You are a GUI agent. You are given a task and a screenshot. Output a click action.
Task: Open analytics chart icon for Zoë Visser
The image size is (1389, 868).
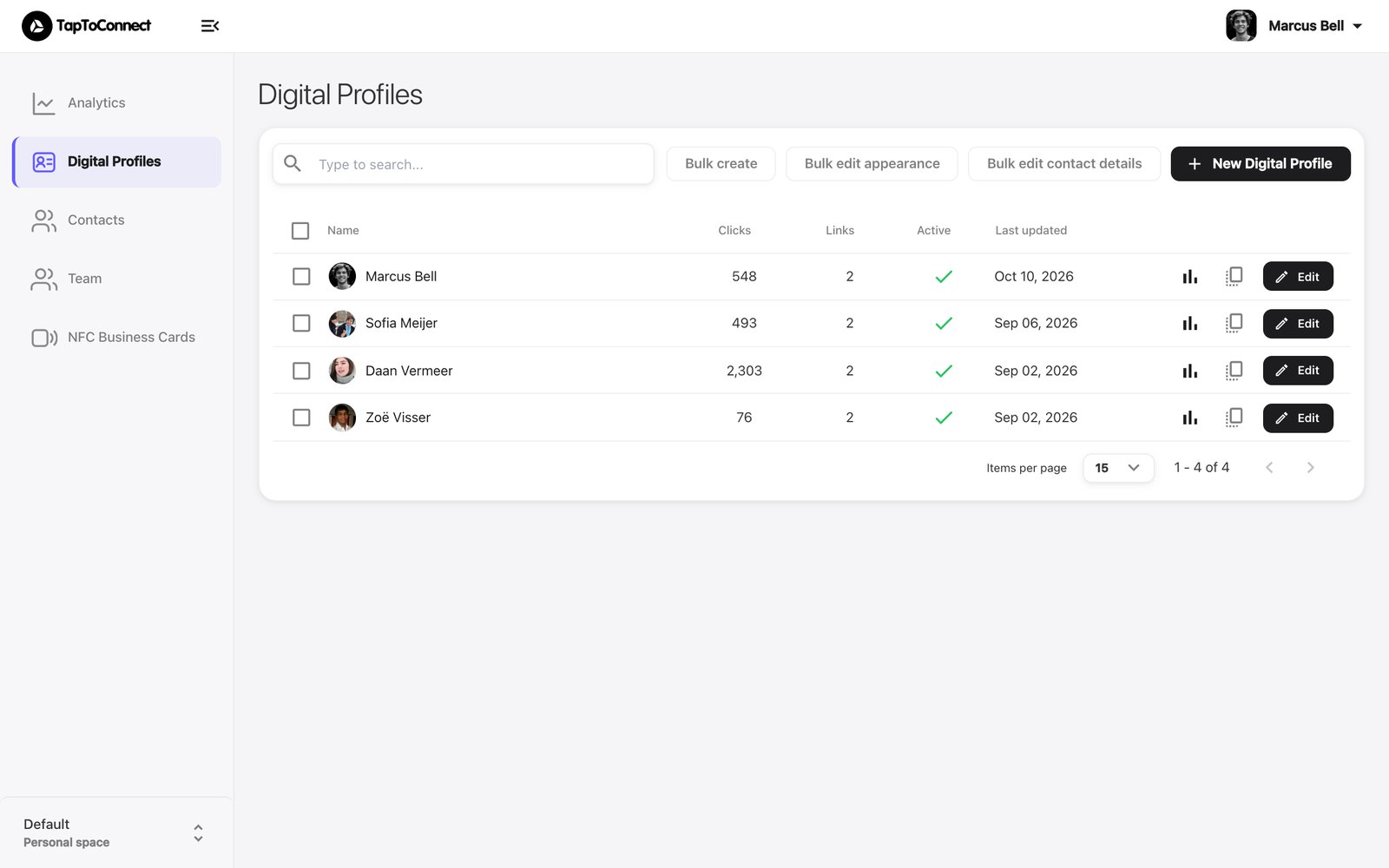1189,418
